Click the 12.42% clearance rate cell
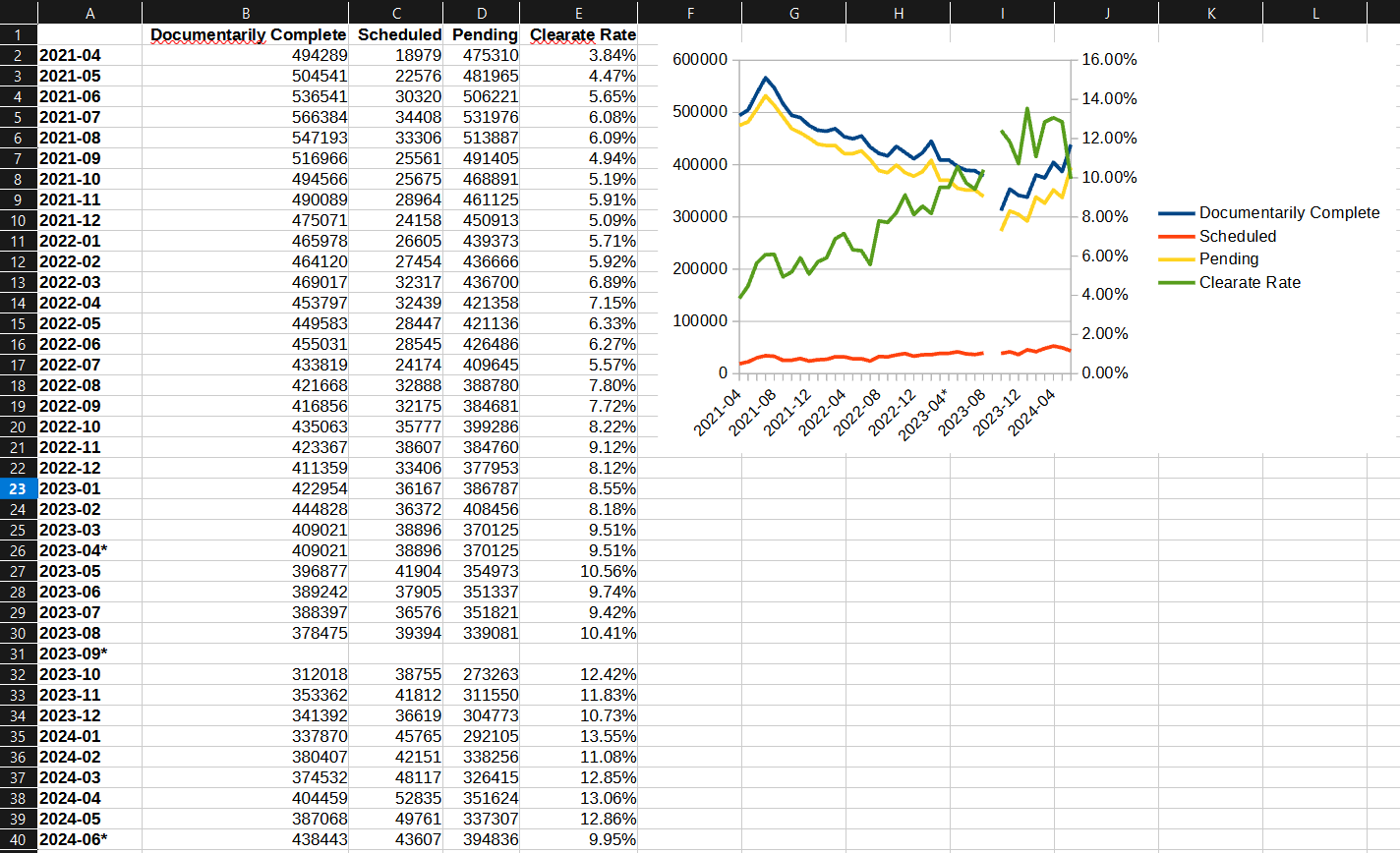 (579, 674)
